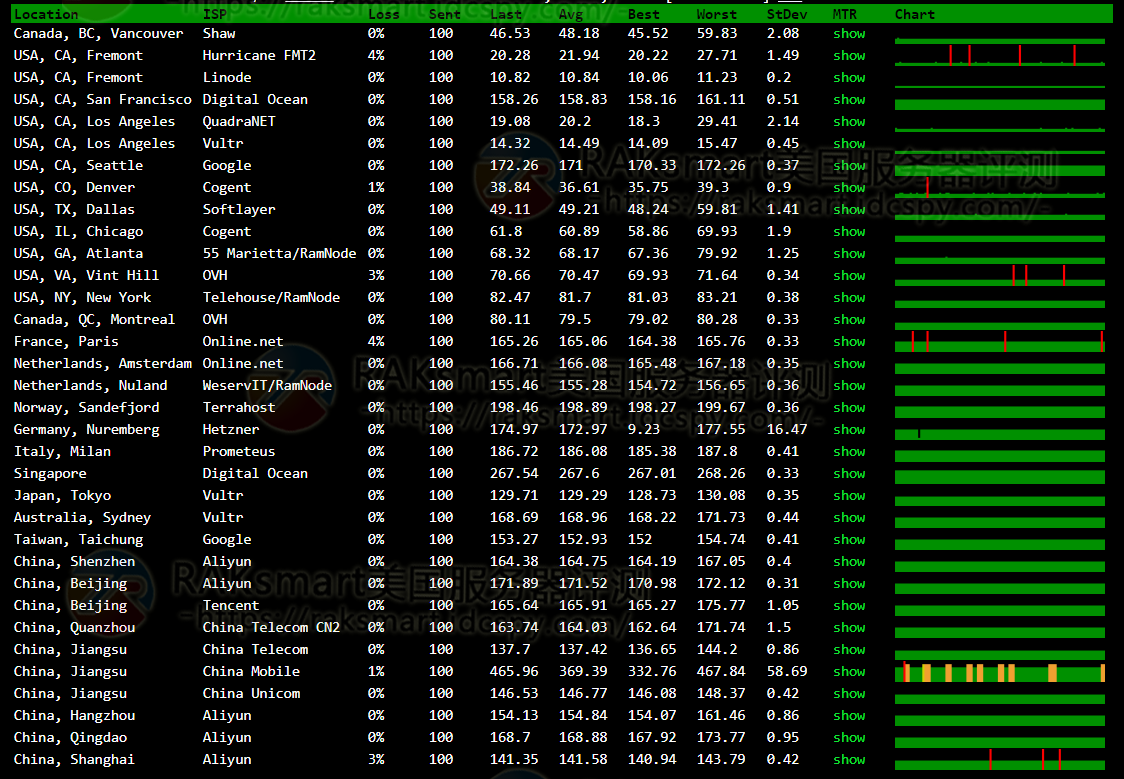Open MTR show for Linode Fremont
Image resolution: width=1124 pixels, height=779 pixels.
[x=849, y=77]
